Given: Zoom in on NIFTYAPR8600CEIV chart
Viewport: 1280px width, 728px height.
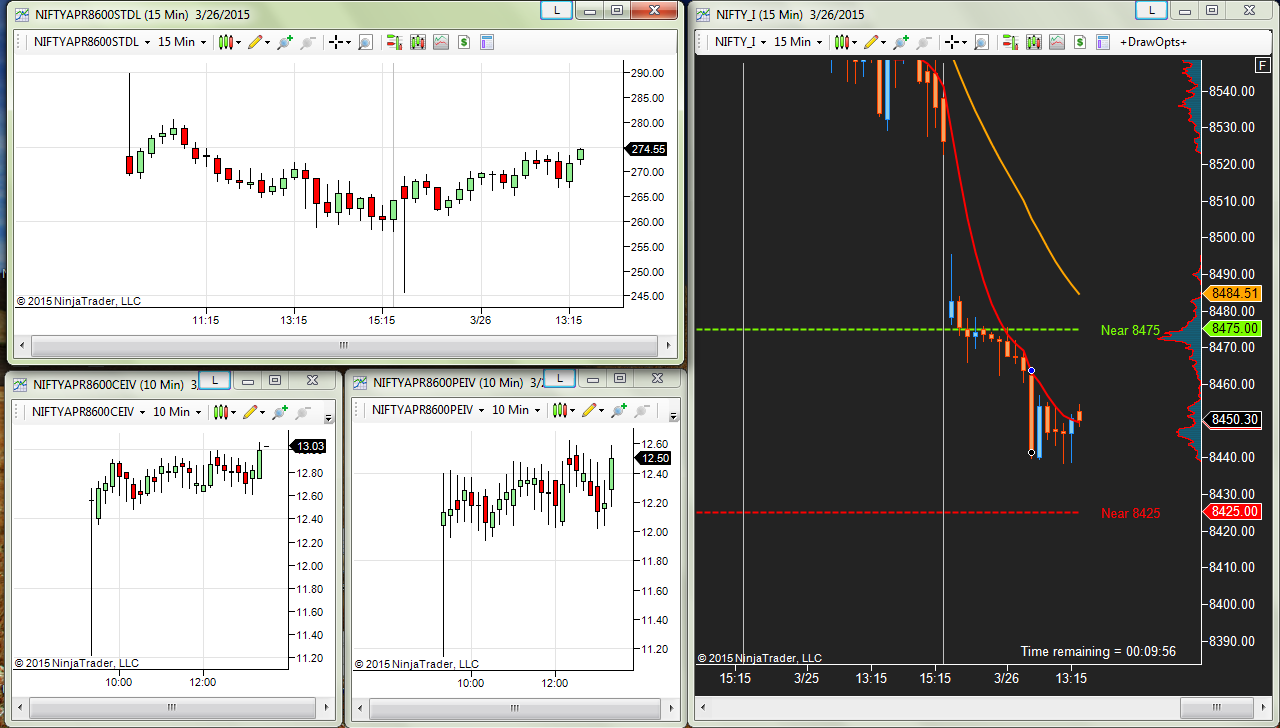Looking at the screenshot, I should click(x=280, y=411).
